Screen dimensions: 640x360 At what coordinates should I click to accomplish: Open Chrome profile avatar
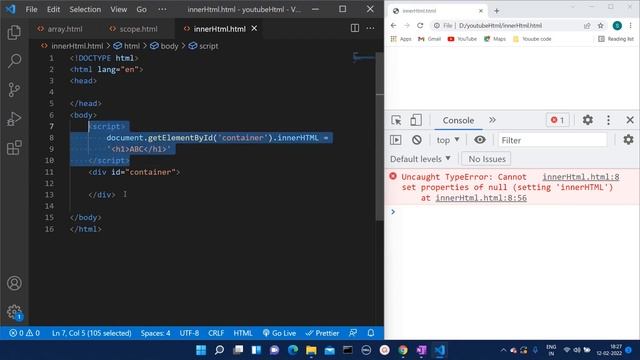pos(617,25)
